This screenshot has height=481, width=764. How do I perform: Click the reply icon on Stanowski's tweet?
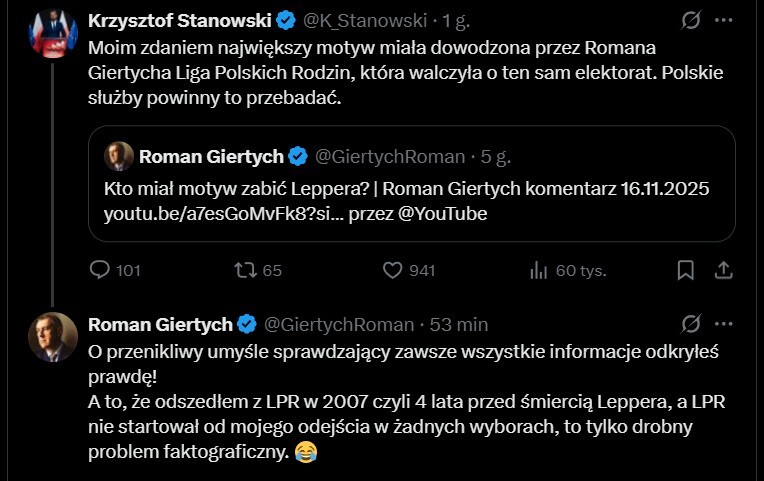(100, 270)
